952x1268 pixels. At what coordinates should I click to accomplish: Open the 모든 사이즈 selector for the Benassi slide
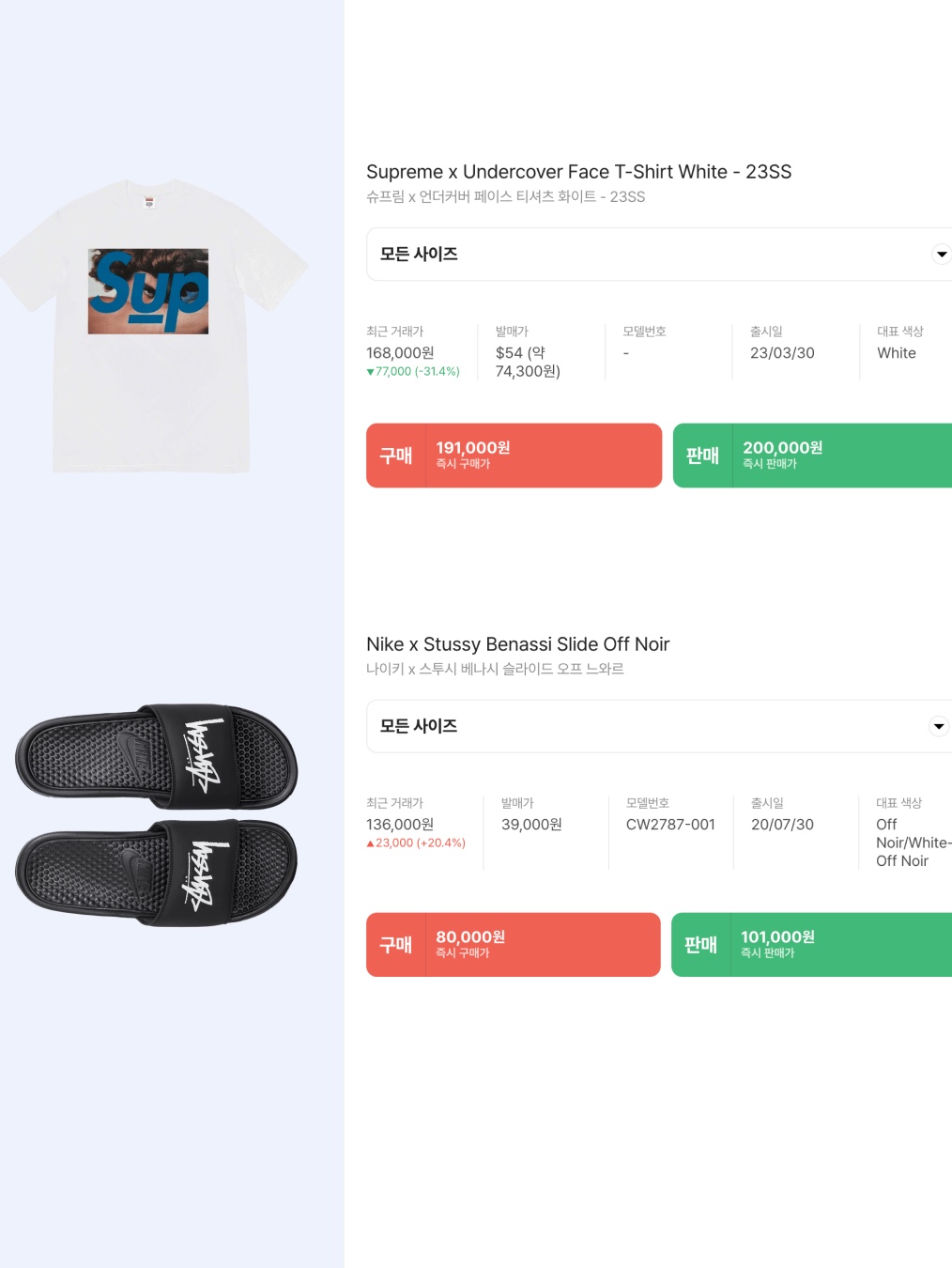659,726
